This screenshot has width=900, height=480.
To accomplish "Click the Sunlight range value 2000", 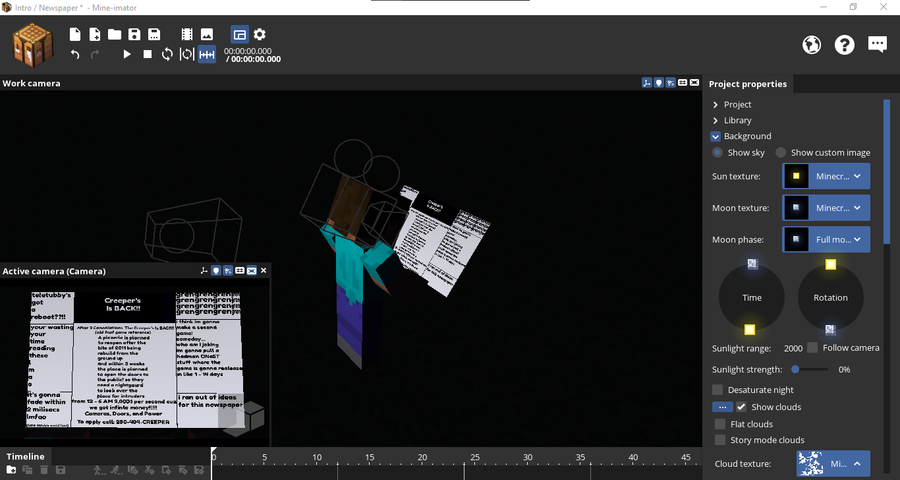I will [793, 349].
